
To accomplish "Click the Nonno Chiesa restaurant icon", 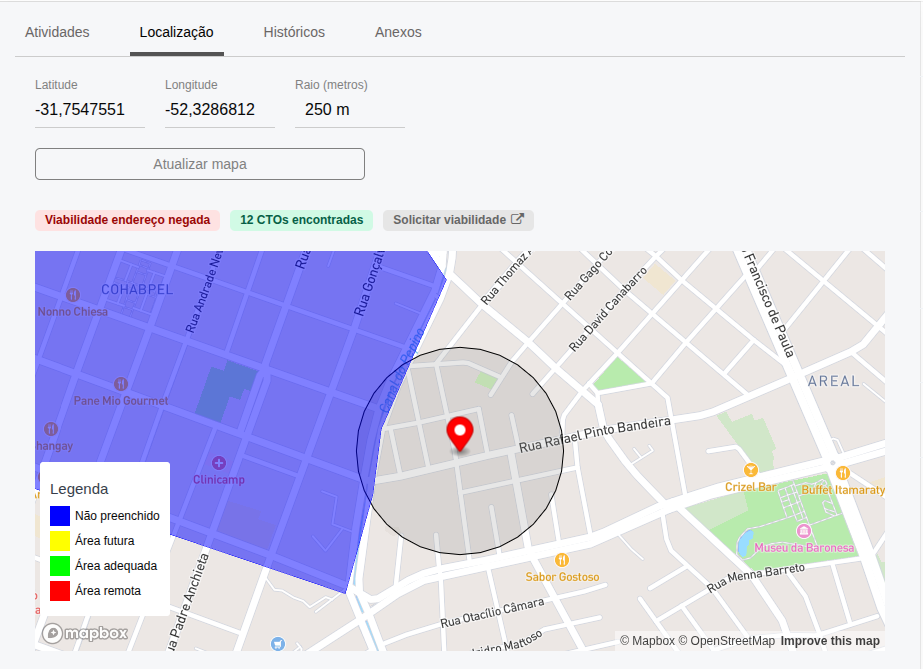I will 72,295.
